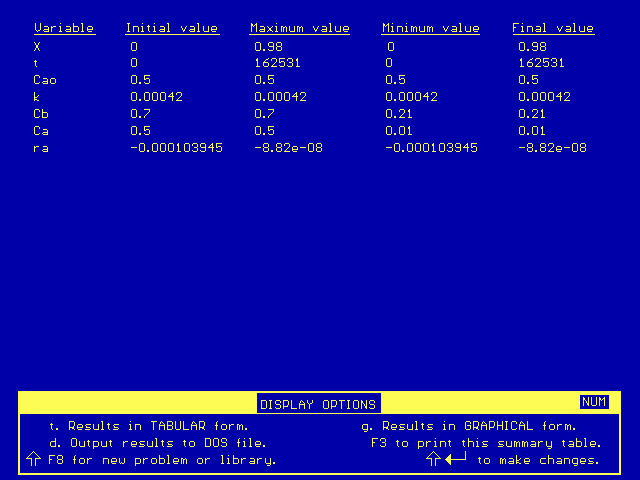Choose 'Output results to DOS file'
Viewport: 640px width, 480px height.
click(x=157, y=442)
